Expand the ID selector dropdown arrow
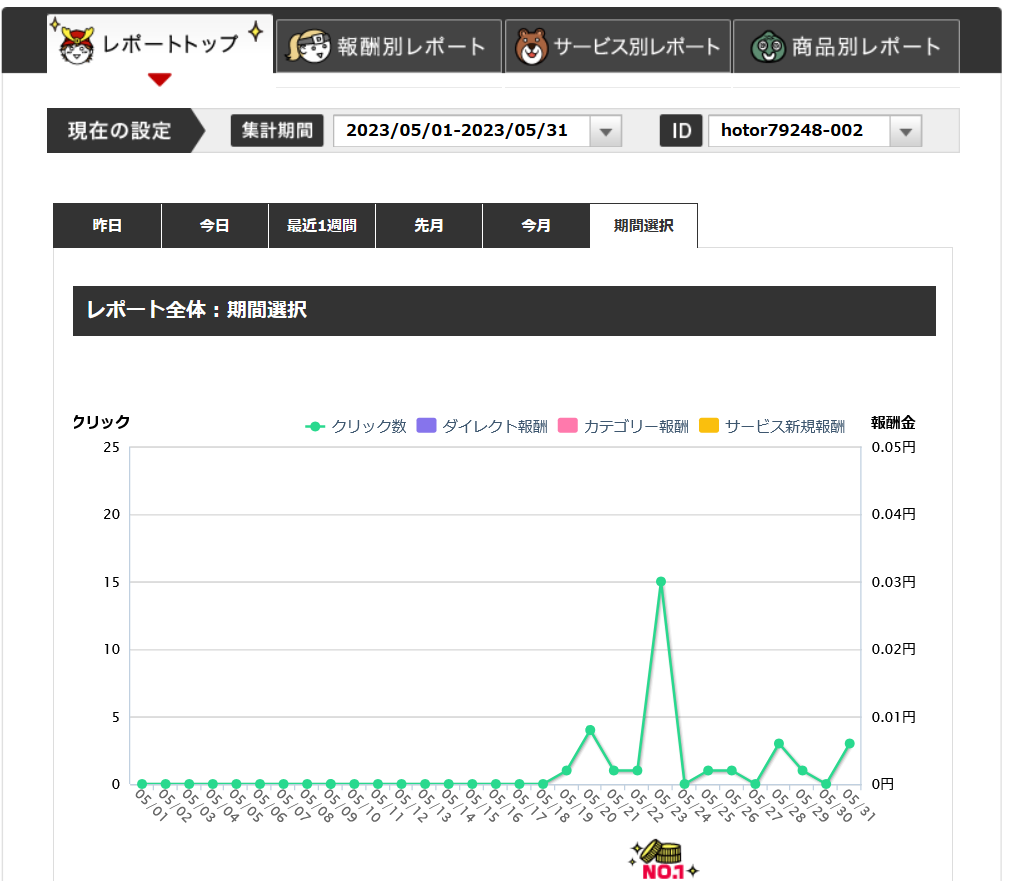Image resolution: width=1018 pixels, height=881 pixels. tap(905, 131)
